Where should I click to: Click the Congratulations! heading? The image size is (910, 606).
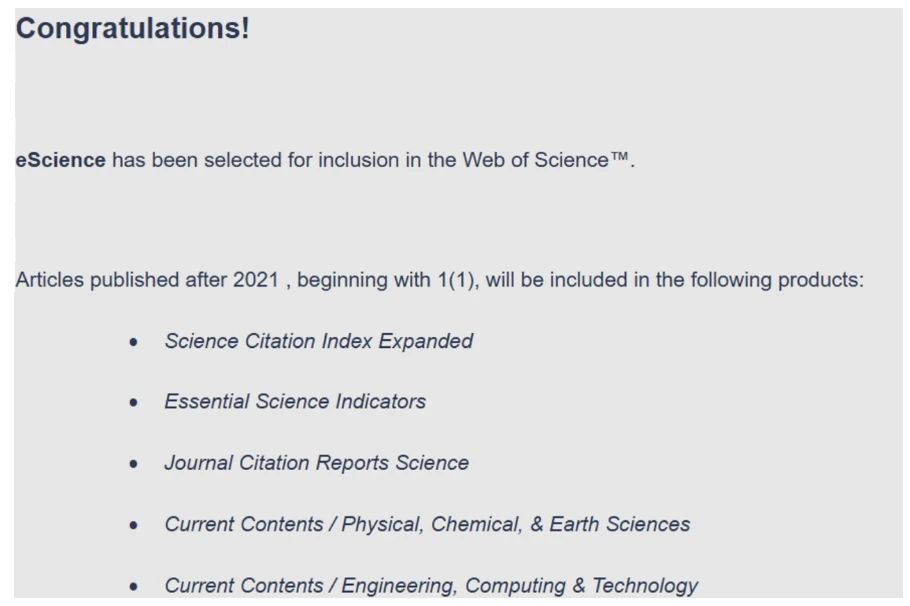pyautogui.click(x=132, y=29)
